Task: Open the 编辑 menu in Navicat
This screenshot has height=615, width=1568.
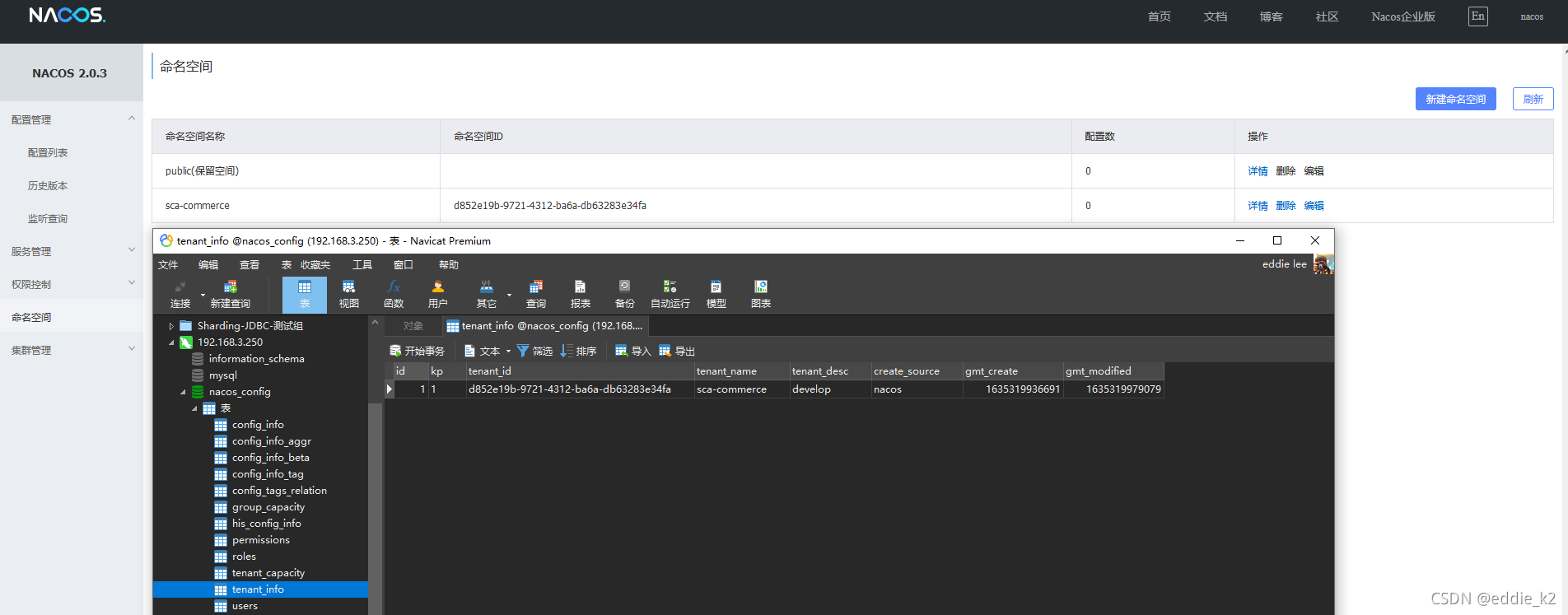Action: [x=208, y=265]
